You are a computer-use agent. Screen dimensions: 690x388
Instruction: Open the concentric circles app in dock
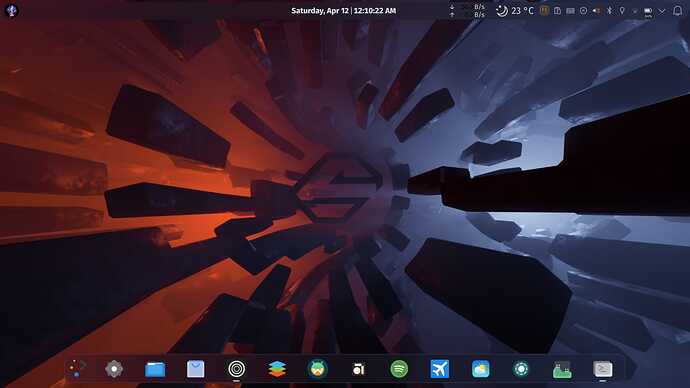click(x=236, y=369)
